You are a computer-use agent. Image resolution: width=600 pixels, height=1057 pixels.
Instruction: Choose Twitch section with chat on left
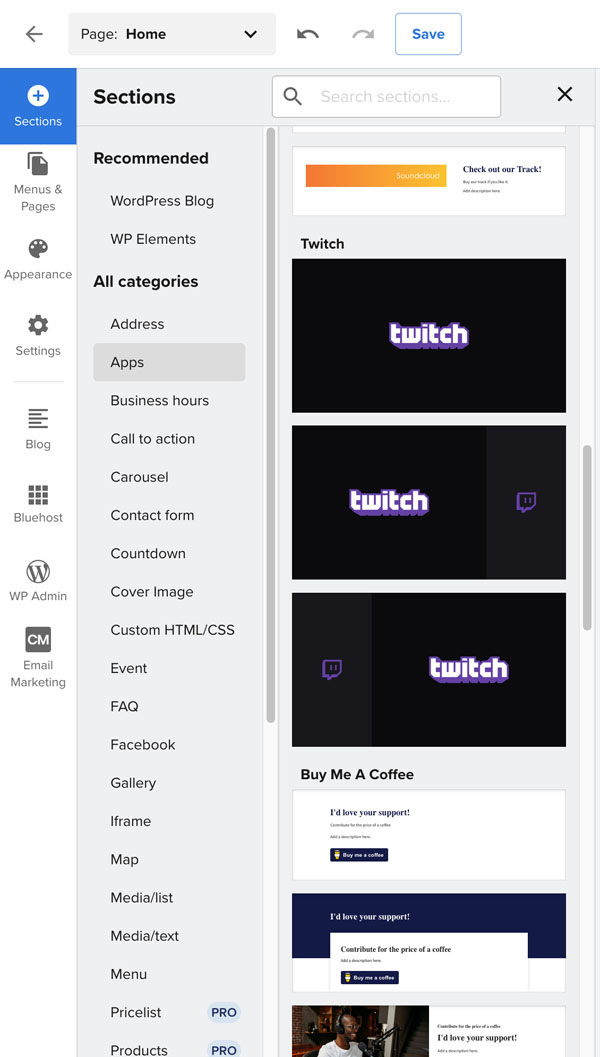tap(429, 669)
